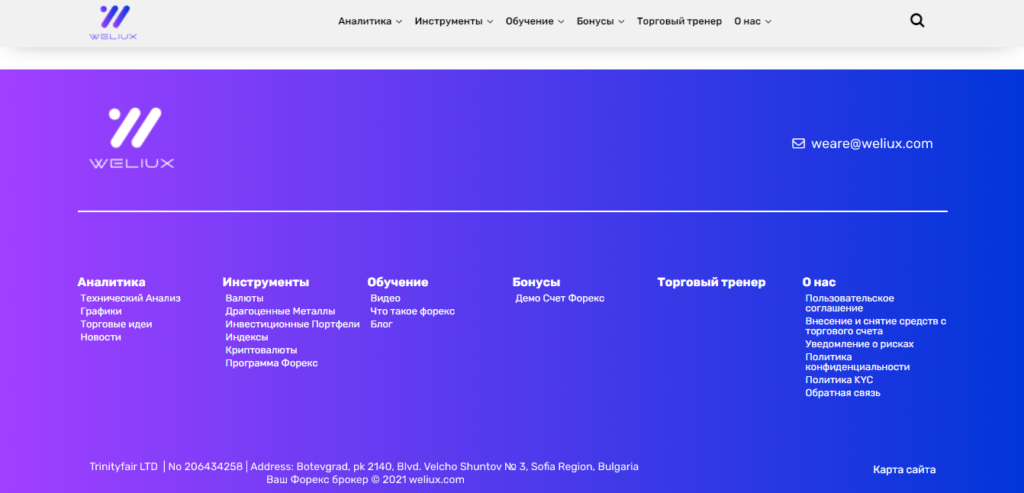The width and height of the screenshot is (1024, 493).
Task: Open the Обучение dropdown menu in header
Action: [534, 21]
